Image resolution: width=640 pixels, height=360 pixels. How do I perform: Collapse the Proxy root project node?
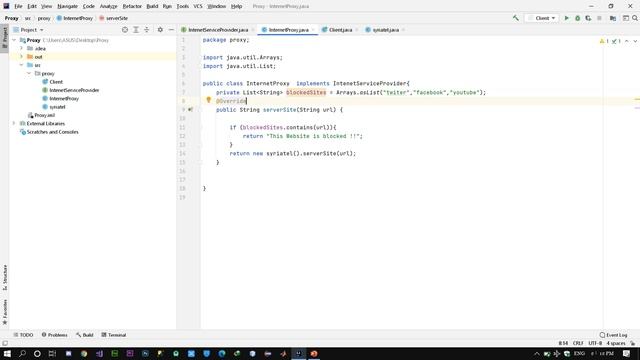point(14,40)
